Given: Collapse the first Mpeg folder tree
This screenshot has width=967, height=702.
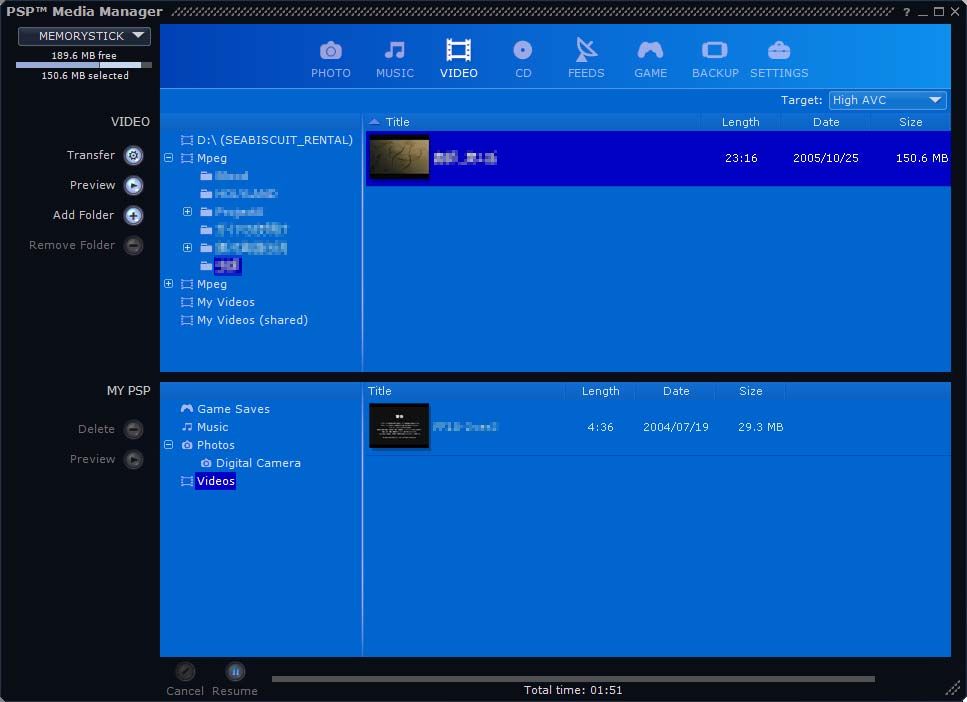Looking at the screenshot, I should point(168,158).
